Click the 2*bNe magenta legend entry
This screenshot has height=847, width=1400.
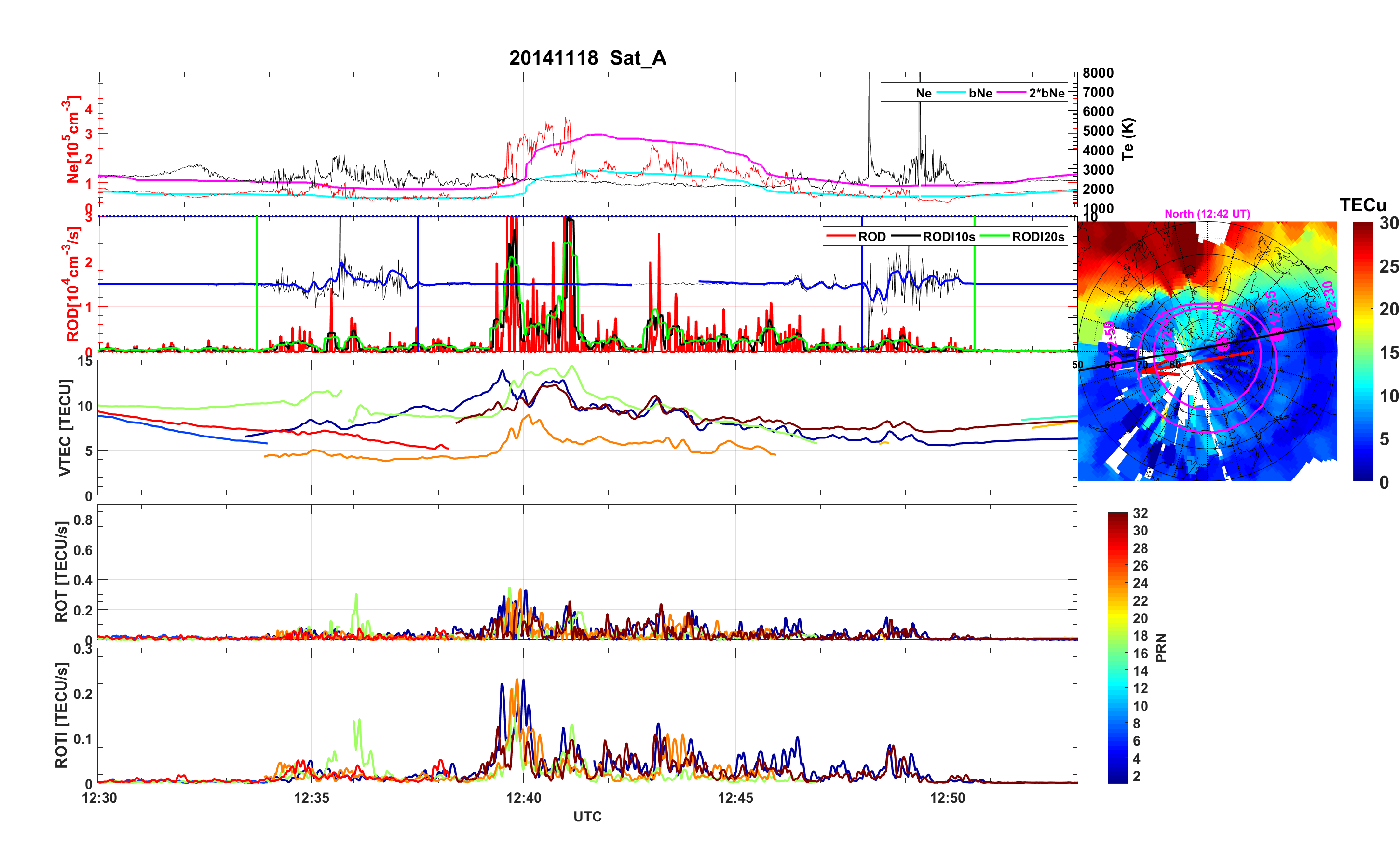(1046, 93)
